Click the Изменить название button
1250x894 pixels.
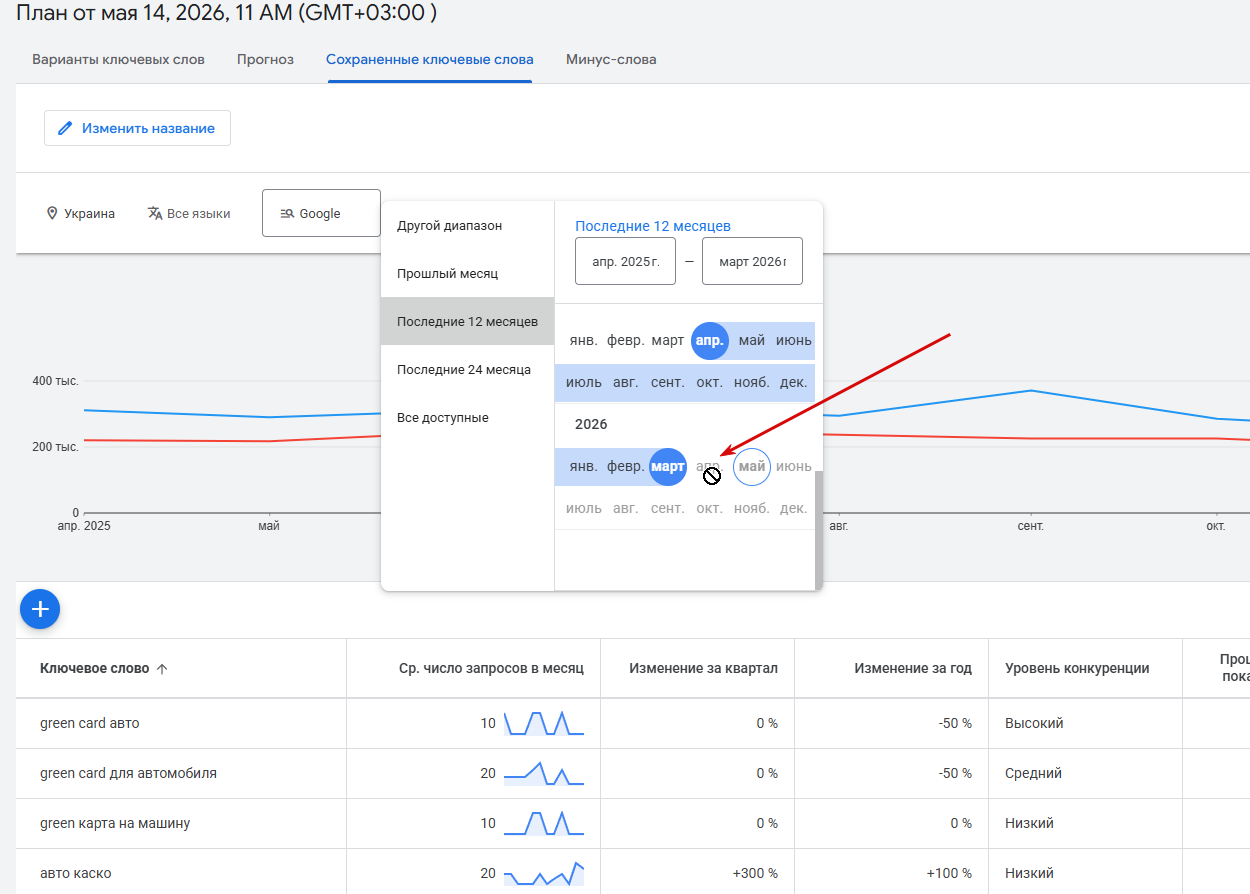click(137, 128)
